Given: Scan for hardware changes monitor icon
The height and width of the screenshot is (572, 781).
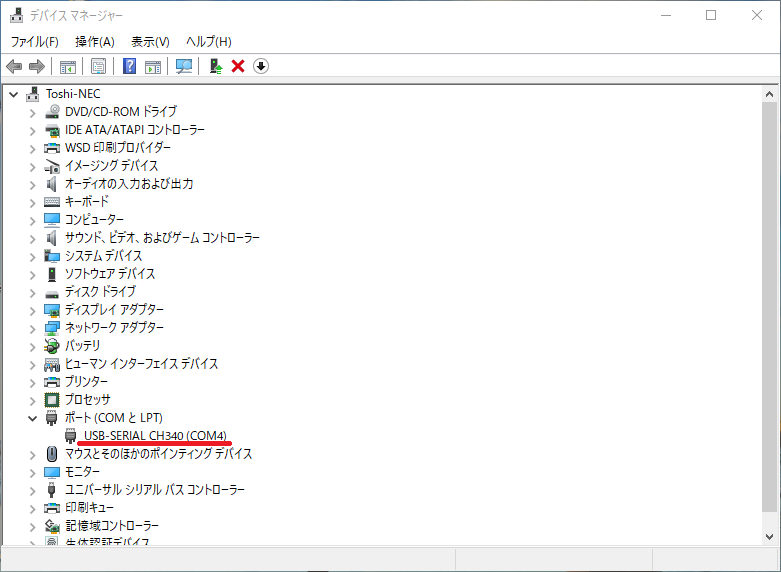Looking at the screenshot, I should point(184,66).
